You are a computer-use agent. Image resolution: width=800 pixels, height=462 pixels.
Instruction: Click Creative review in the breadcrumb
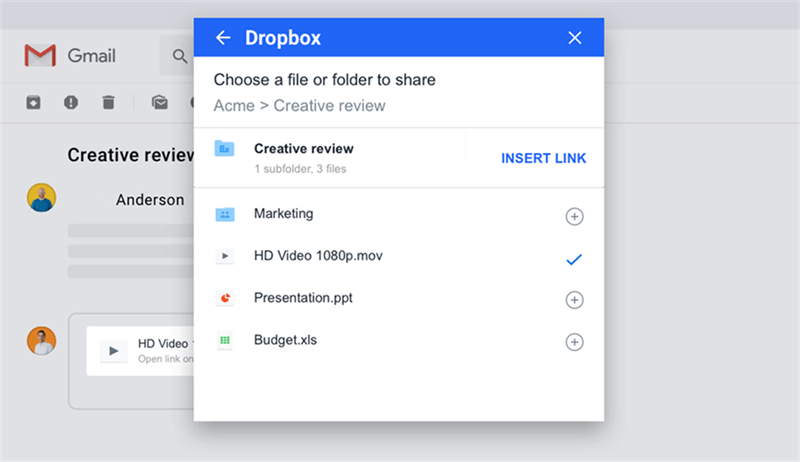pyautogui.click(x=330, y=106)
